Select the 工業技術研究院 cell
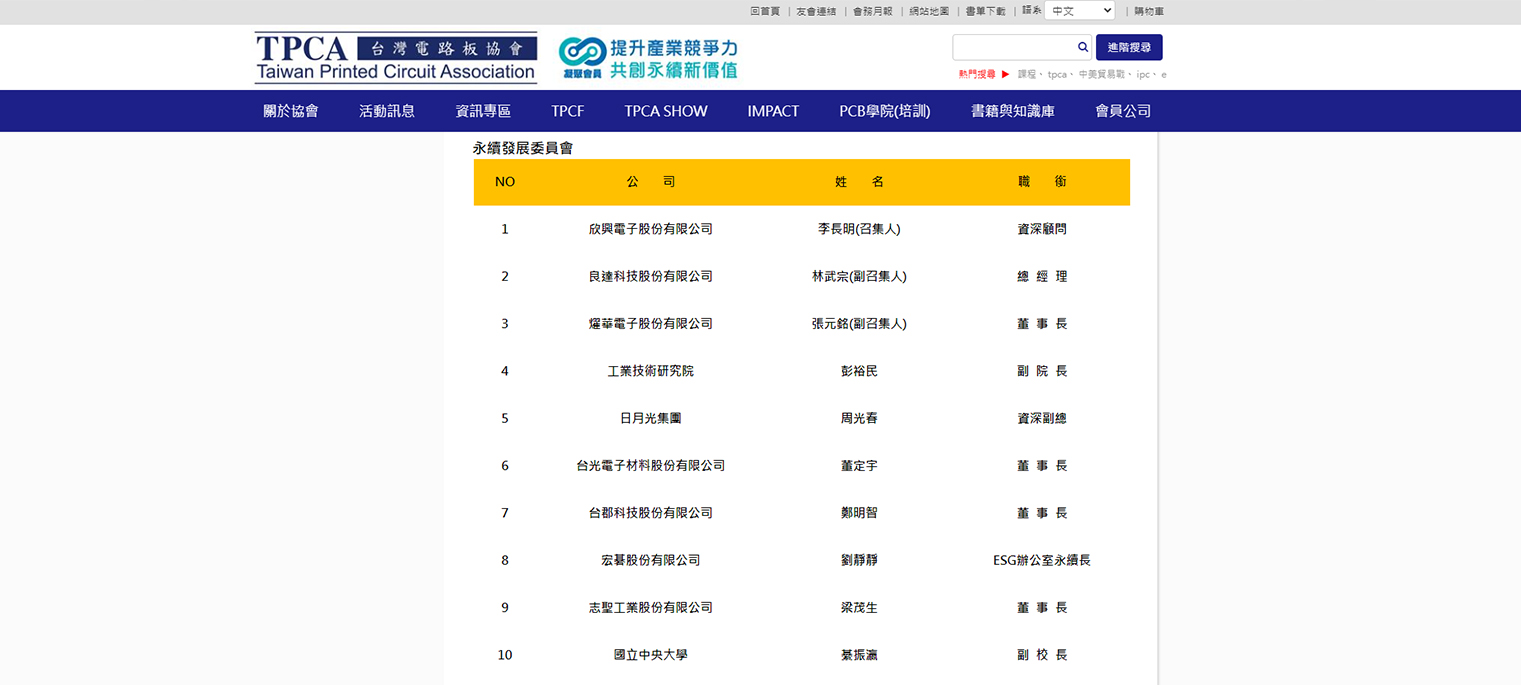 [x=651, y=371]
